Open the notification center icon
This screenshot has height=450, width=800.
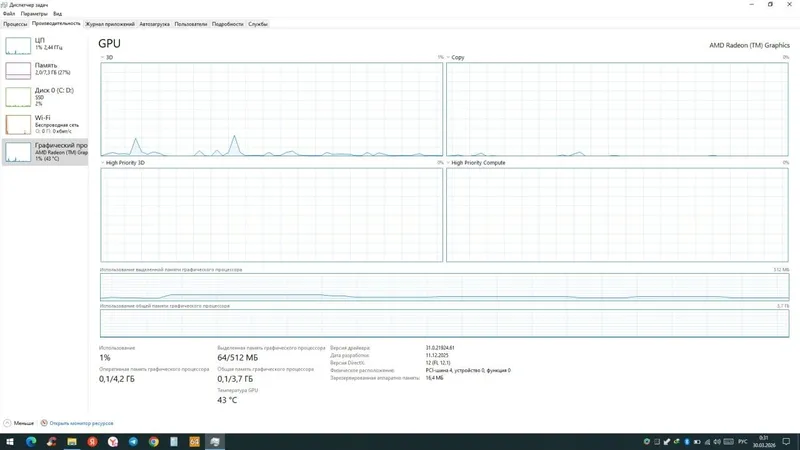tap(786, 442)
